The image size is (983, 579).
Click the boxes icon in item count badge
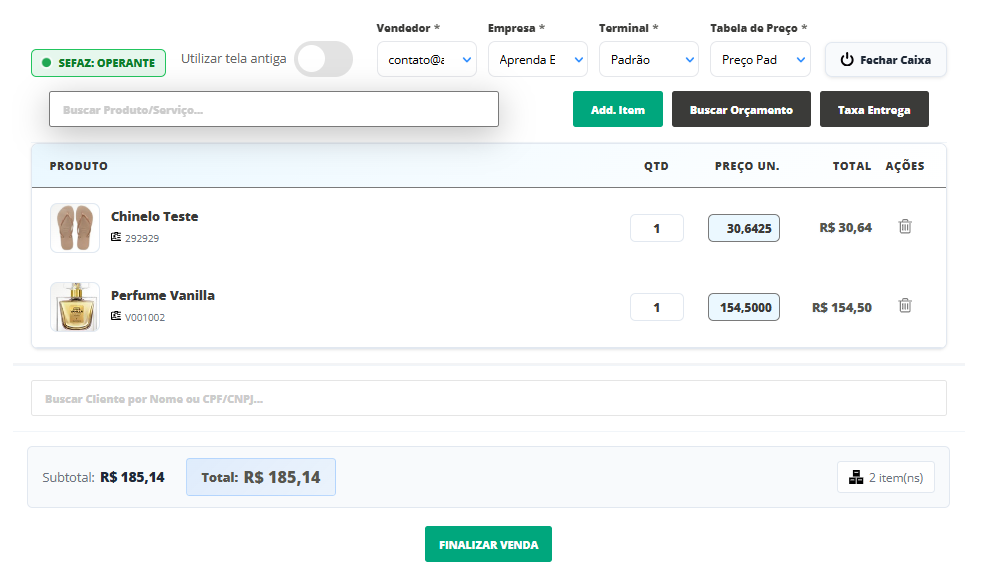tap(856, 478)
